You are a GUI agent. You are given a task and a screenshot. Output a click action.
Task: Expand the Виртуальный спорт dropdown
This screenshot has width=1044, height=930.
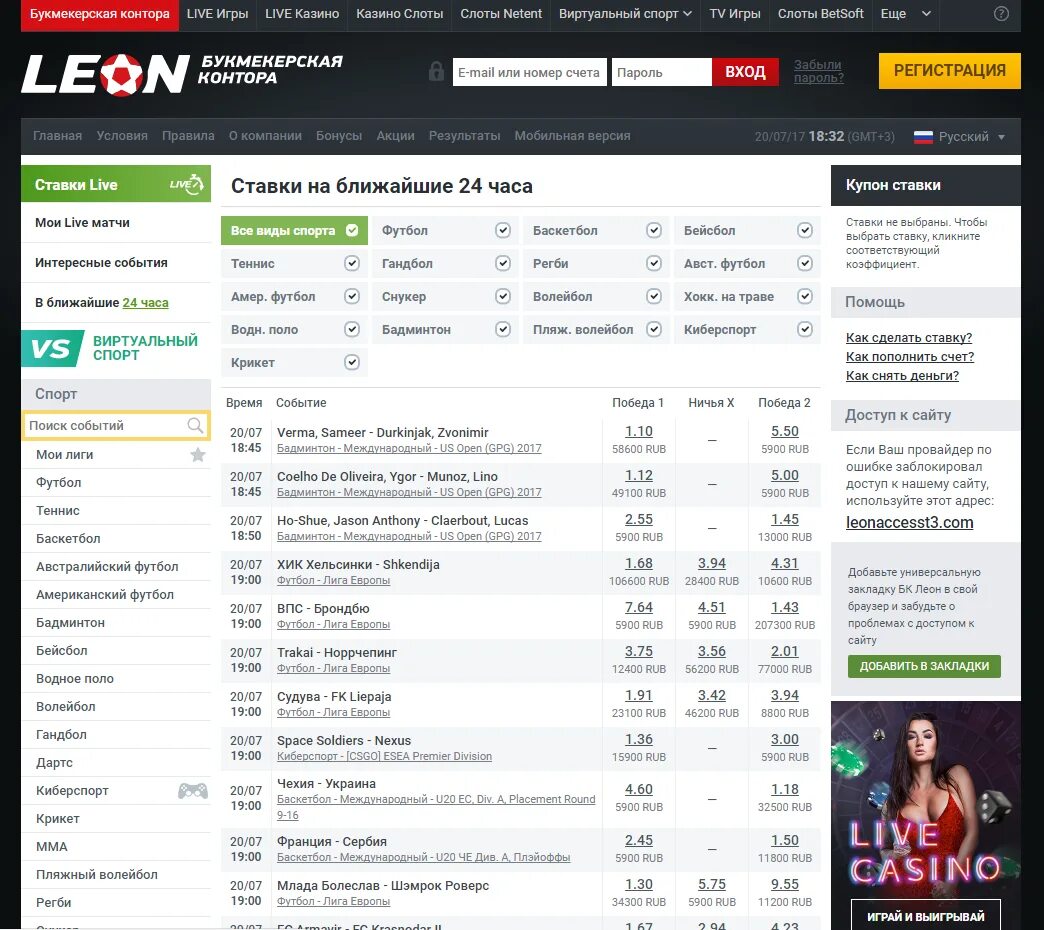(625, 14)
